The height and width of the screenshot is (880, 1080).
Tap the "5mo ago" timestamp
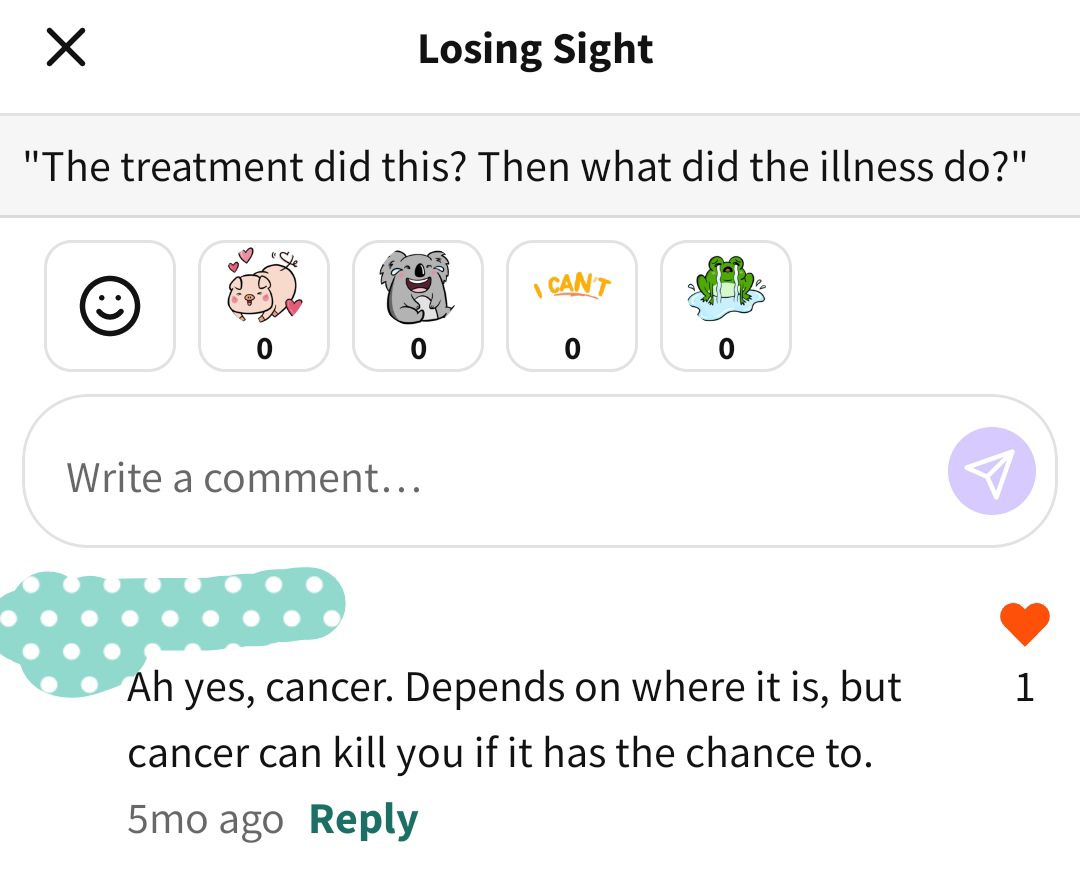(205, 819)
